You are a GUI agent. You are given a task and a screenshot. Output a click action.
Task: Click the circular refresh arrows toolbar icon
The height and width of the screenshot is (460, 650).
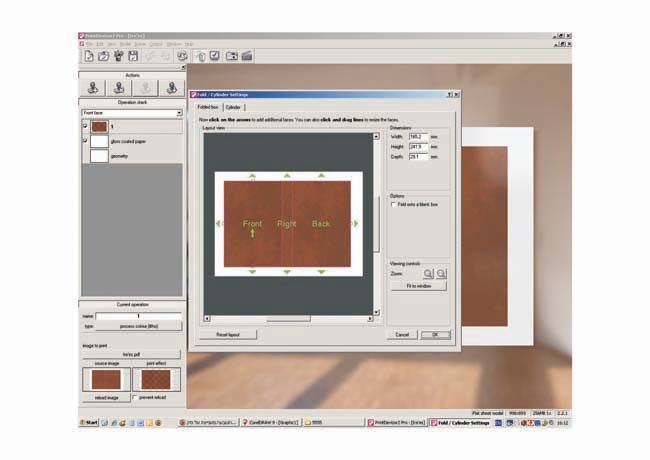[x=182, y=56]
